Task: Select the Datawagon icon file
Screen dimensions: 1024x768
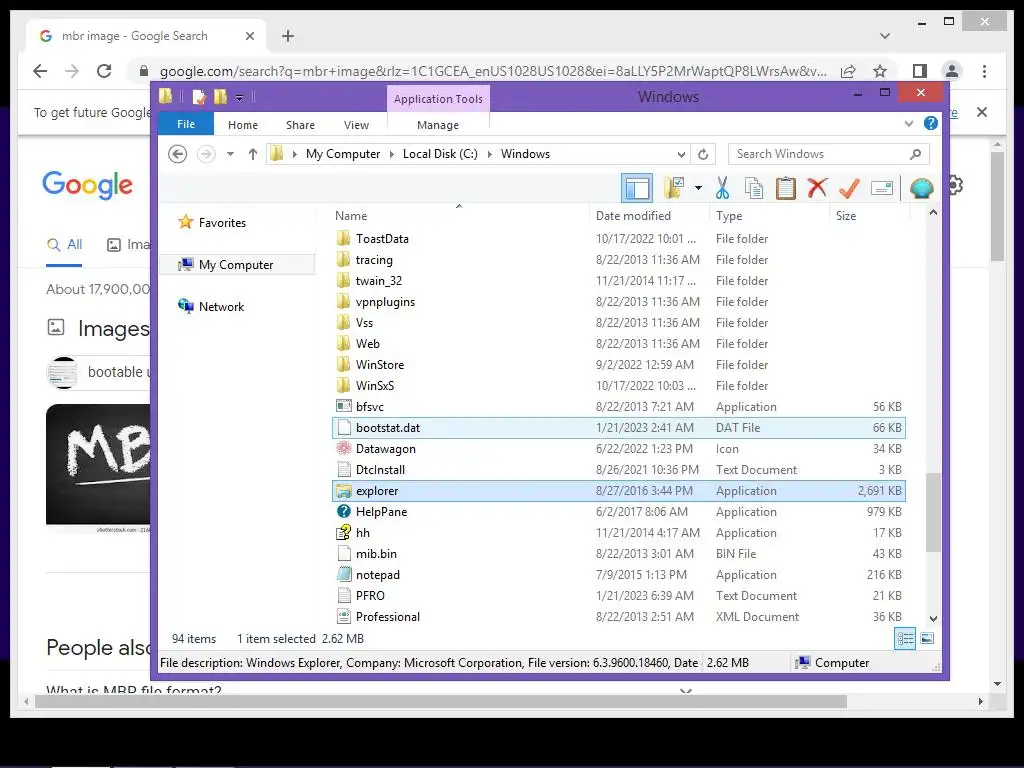Action: pyautogui.click(x=618, y=449)
